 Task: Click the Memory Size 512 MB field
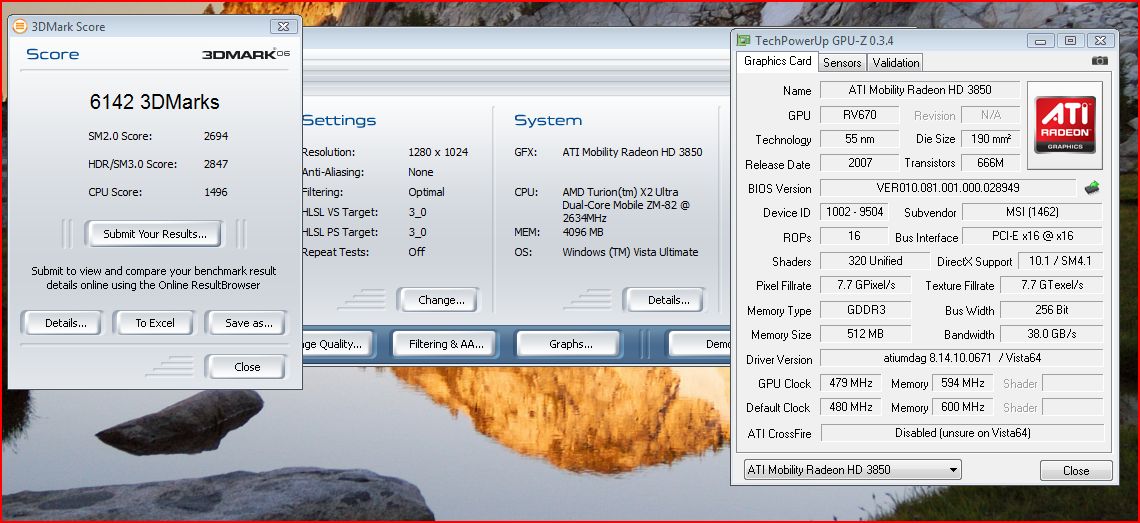click(865, 334)
